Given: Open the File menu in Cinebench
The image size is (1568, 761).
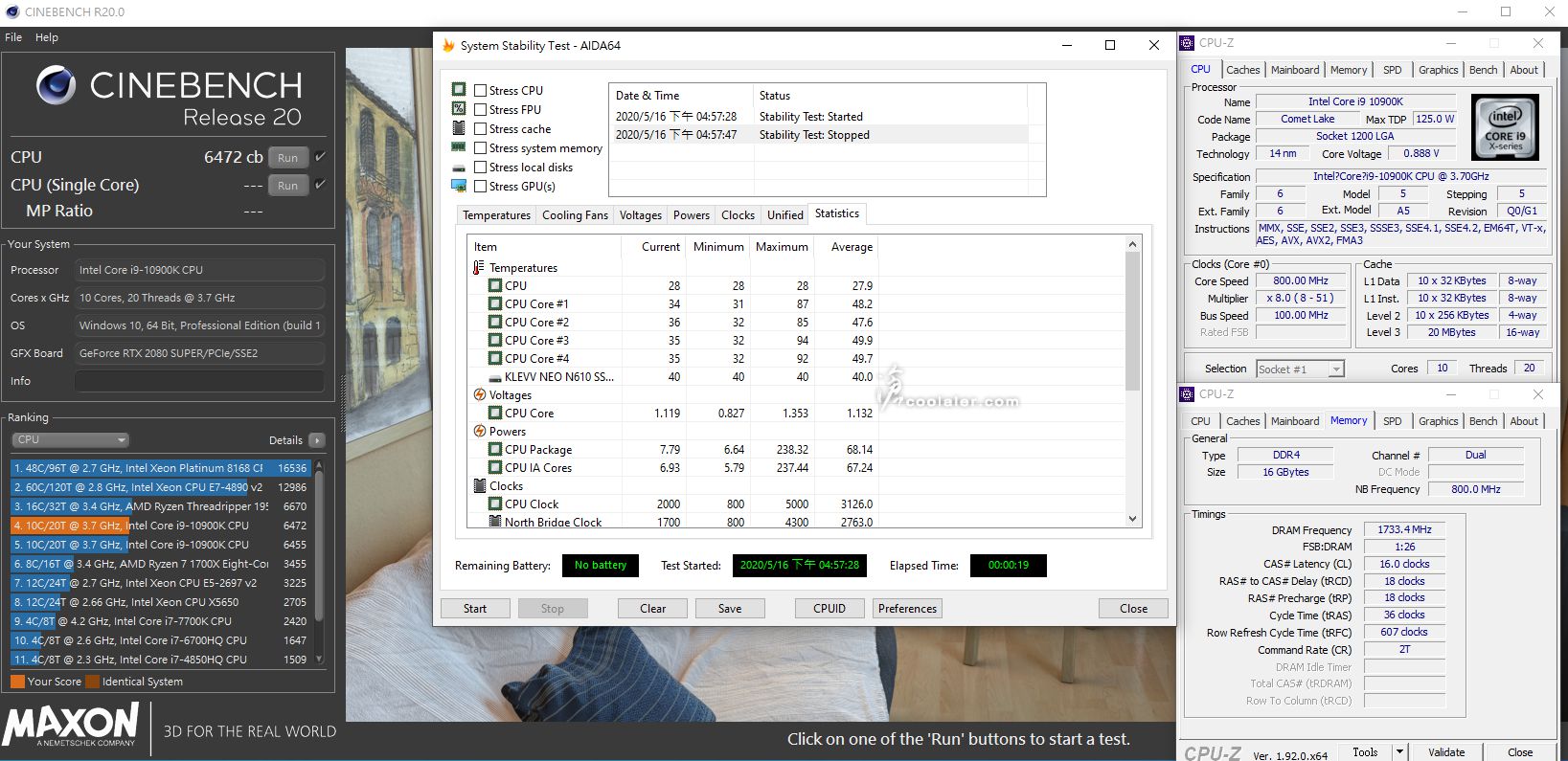Looking at the screenshot, I should point(13,37).
